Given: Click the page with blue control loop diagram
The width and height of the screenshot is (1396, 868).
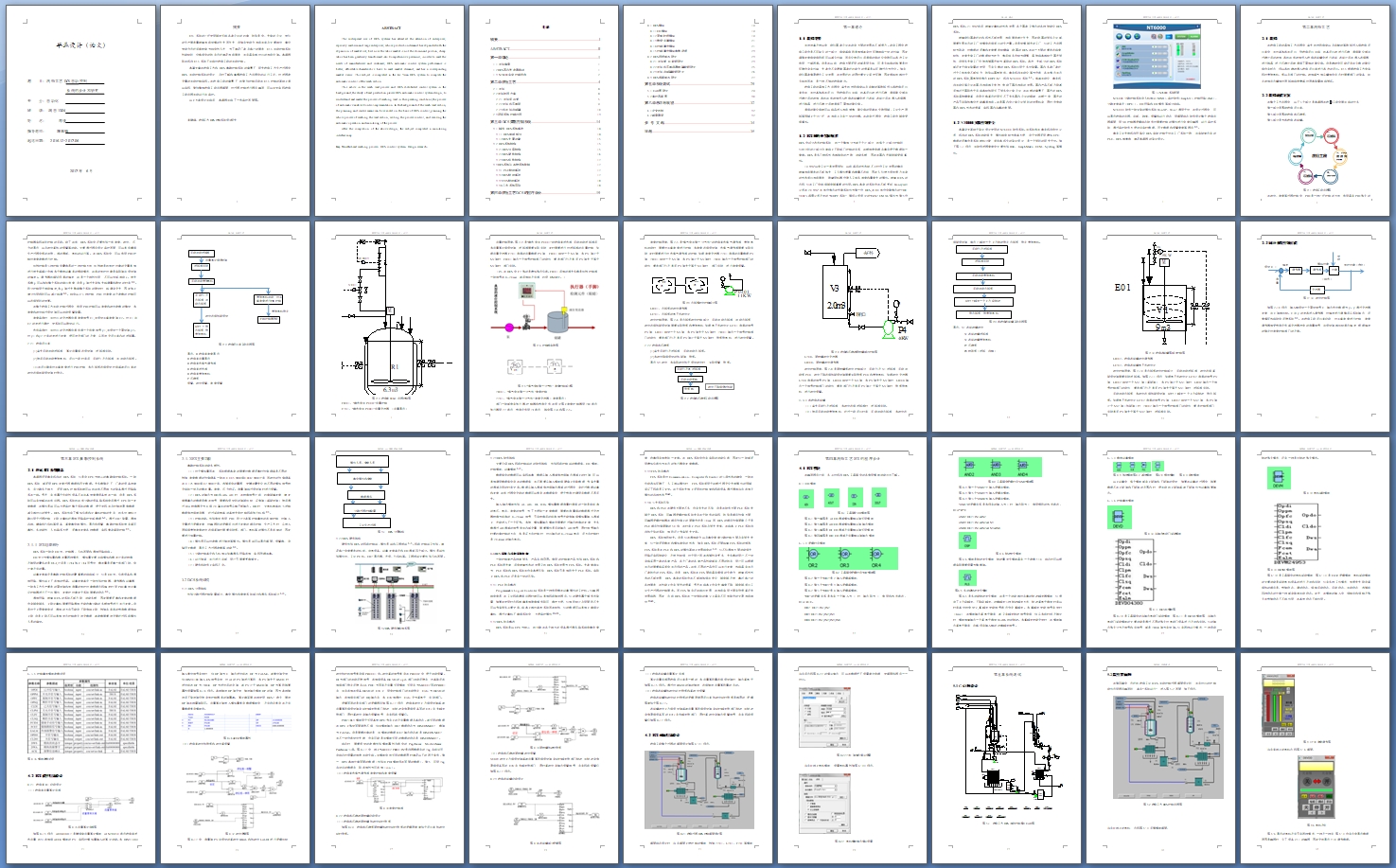Looking at the screenshot, I should pyautogui.click(x=1316, y=327).
